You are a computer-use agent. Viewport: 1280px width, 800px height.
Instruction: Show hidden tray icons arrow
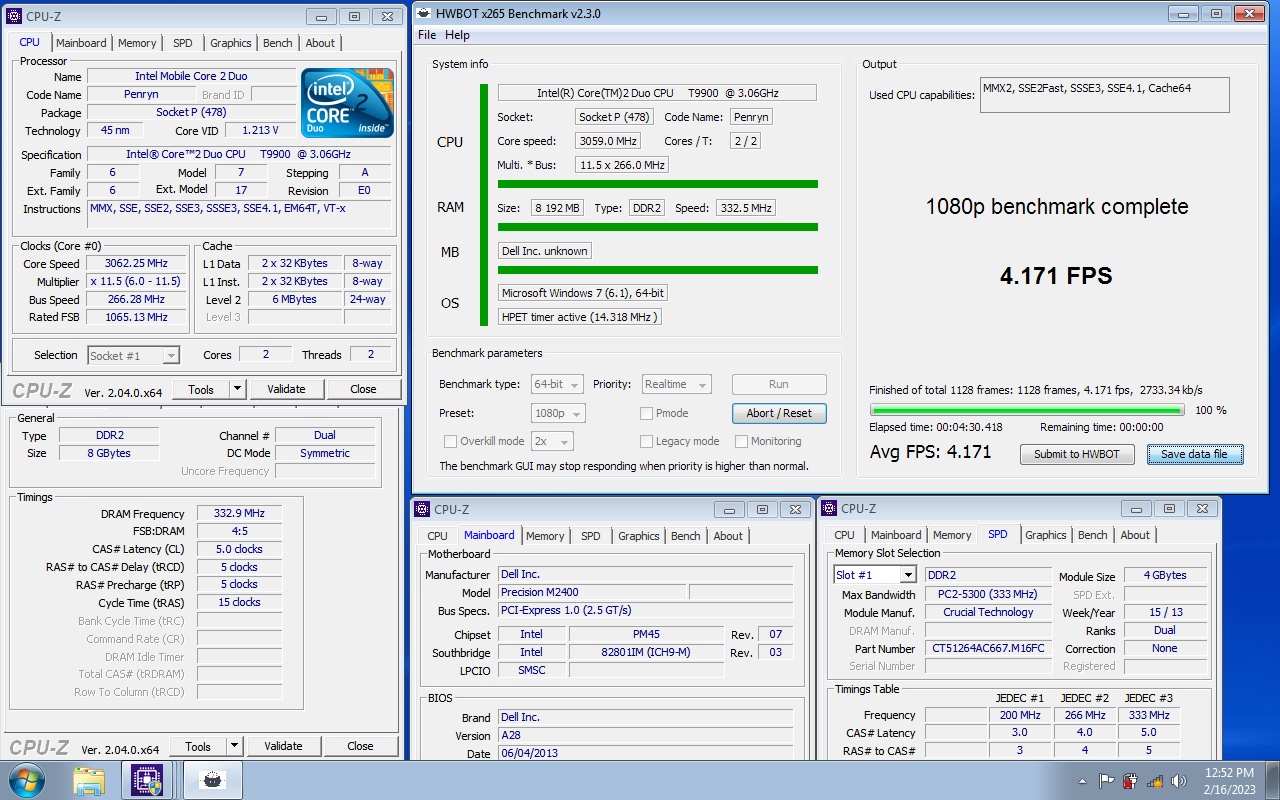click(1083, 781)
